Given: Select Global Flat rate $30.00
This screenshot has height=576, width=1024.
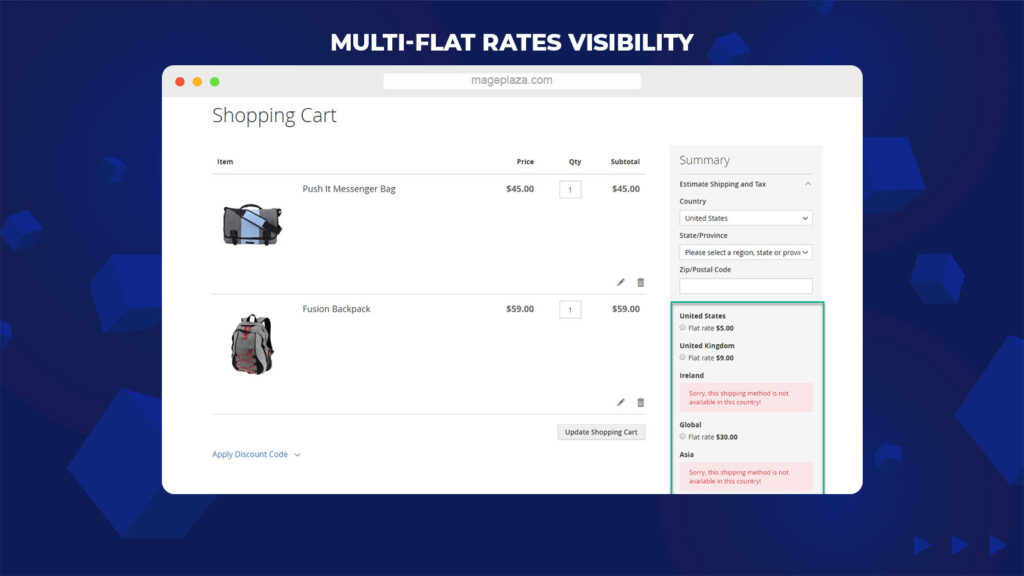Looking at the screenshot, I should click(x=682, y=436).
